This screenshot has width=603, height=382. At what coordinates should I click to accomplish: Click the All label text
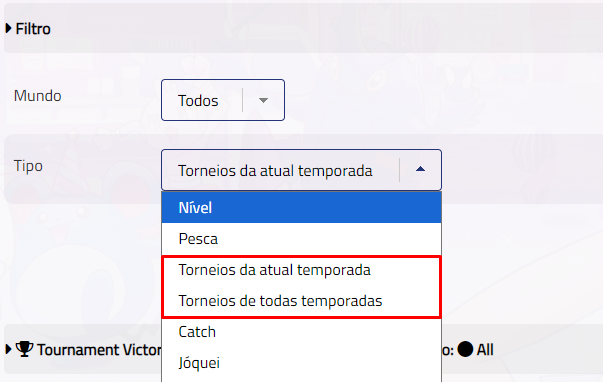click(485, 350)
